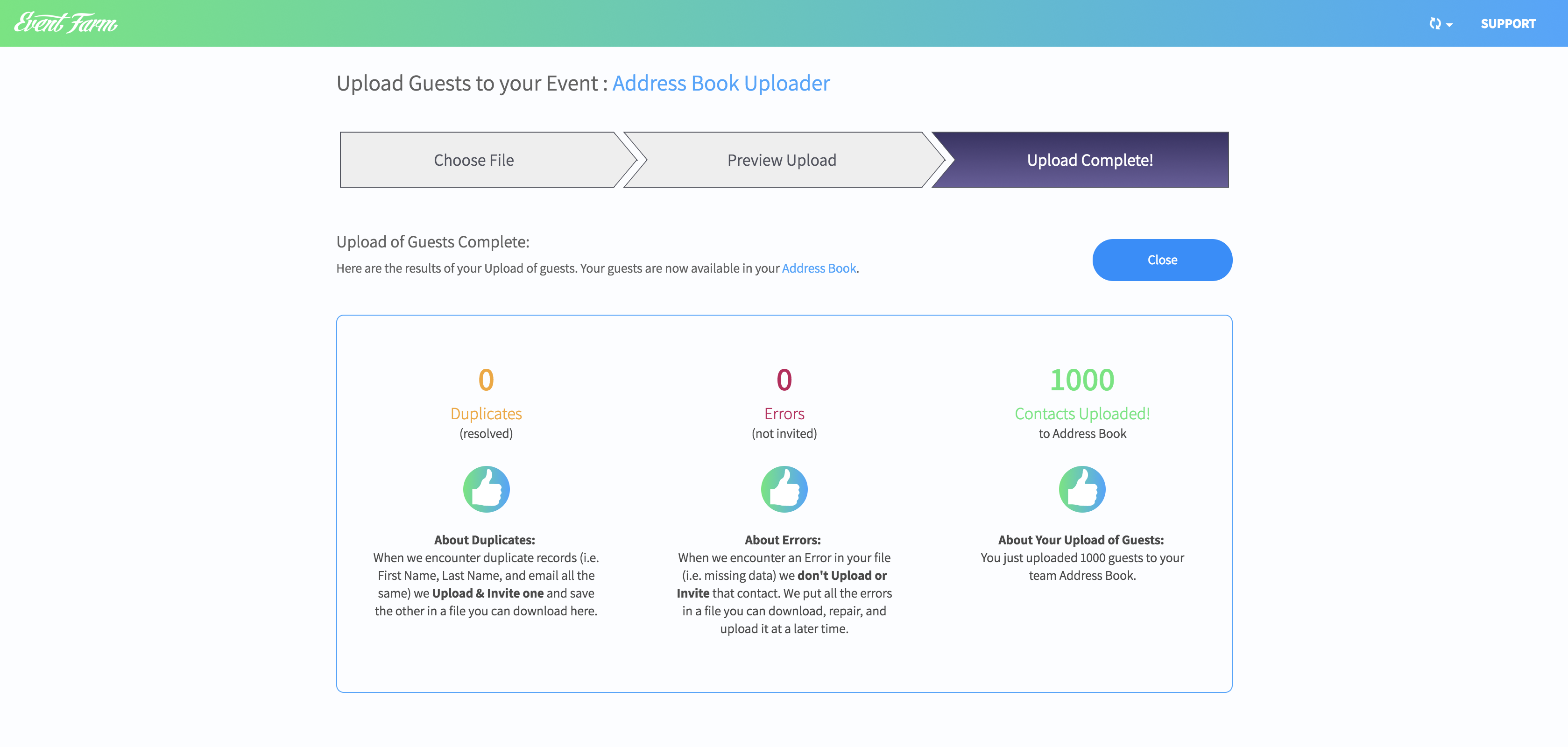Click the Event Farm logo

66,23
